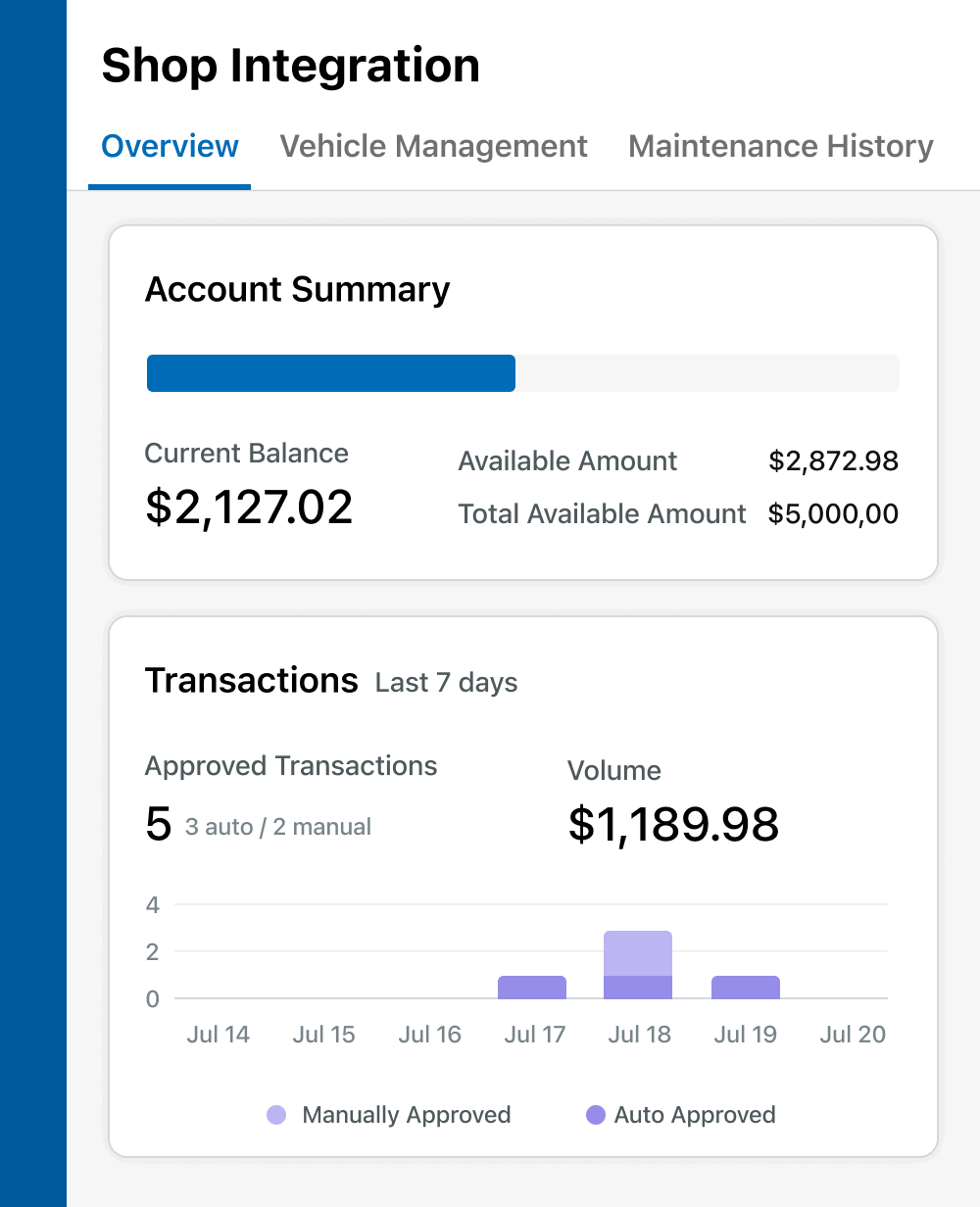Click the Shop Integration heading

click(290, 66)
